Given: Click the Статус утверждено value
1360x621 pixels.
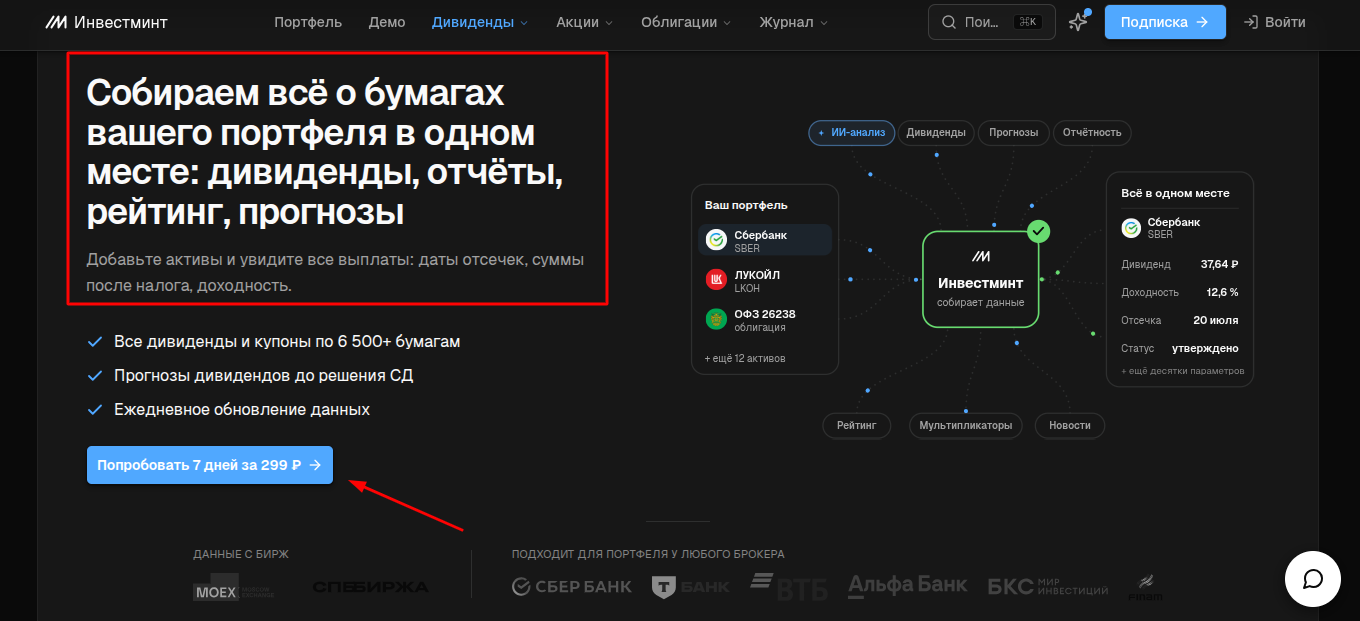Looking at the screenshot, I should pyautogui.click(x=1206, y=349).
